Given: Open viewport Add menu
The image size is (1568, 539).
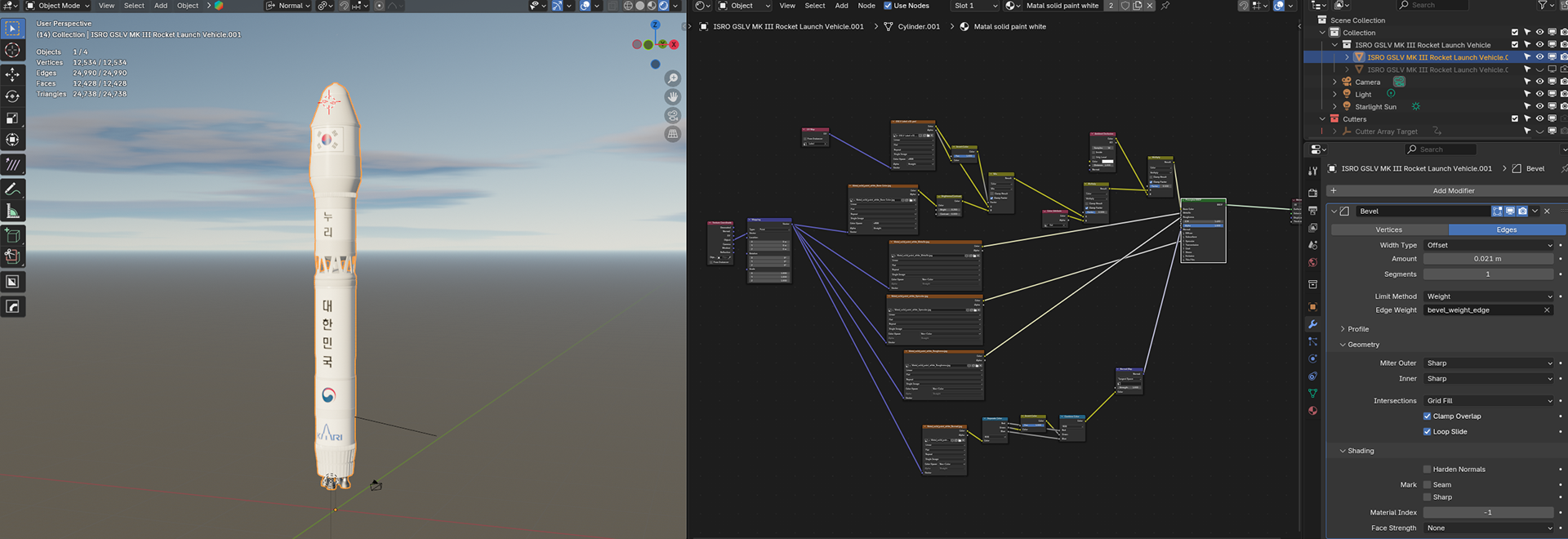Looking at the screenshot, I should (x=161, y=6).
